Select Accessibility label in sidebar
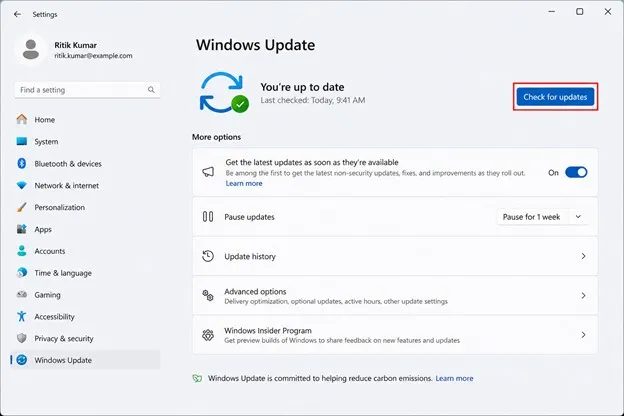 point(55,317)
